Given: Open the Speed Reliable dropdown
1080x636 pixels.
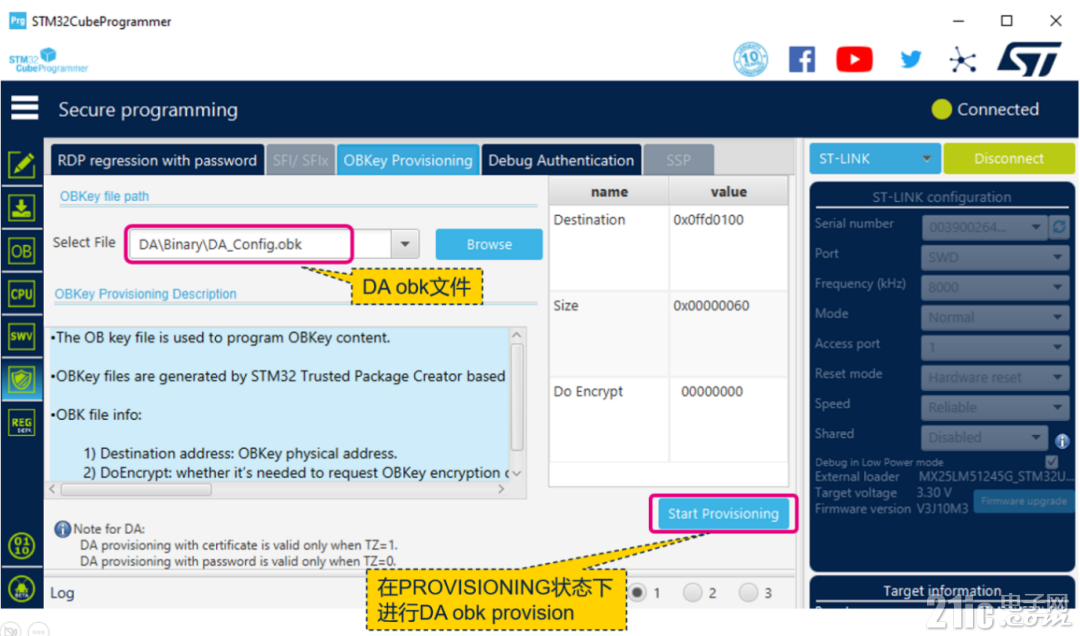Looking at the screenshot, I should pyautogui.click(x=997, y=407).
